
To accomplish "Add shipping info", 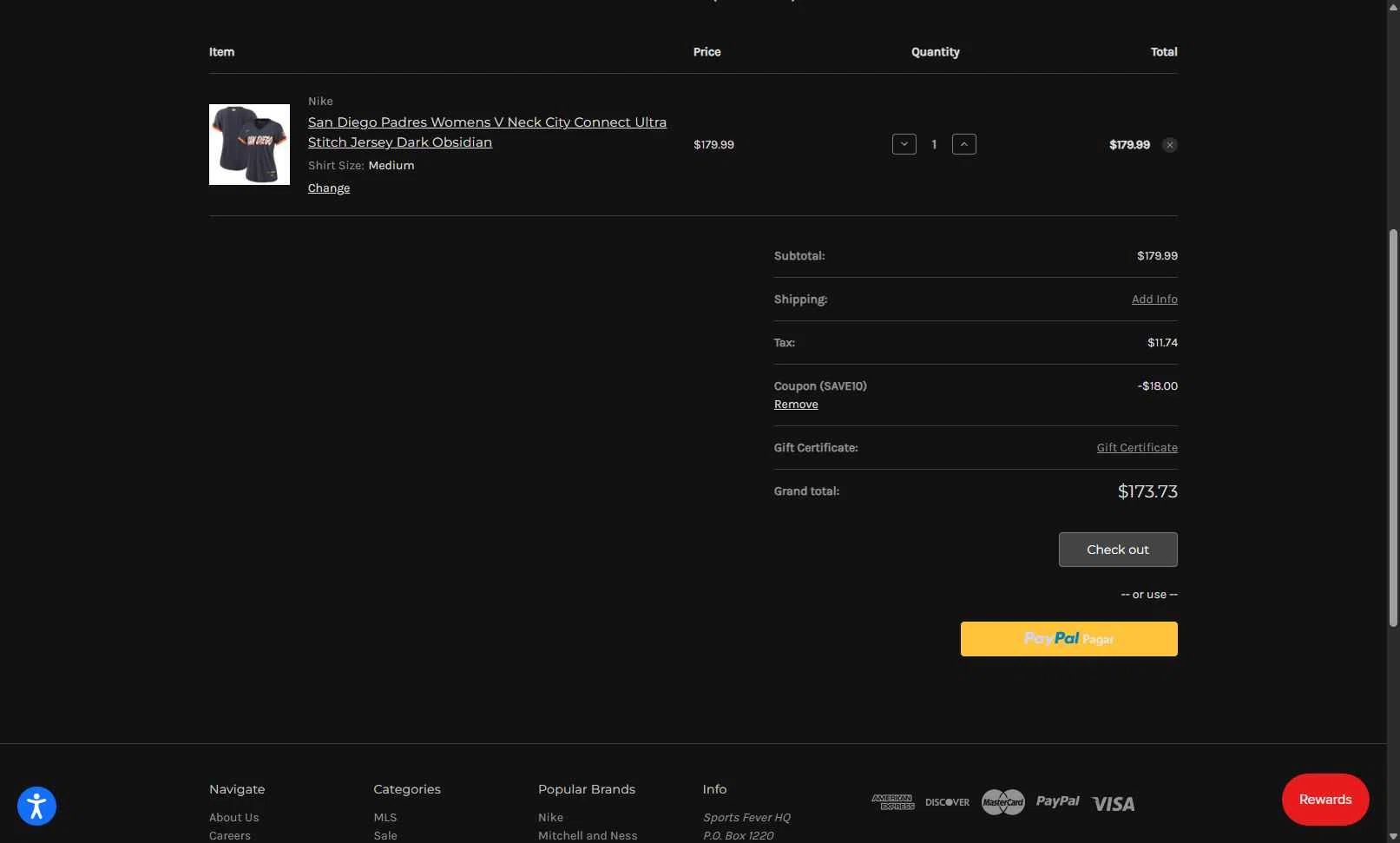I will 1154,300.
